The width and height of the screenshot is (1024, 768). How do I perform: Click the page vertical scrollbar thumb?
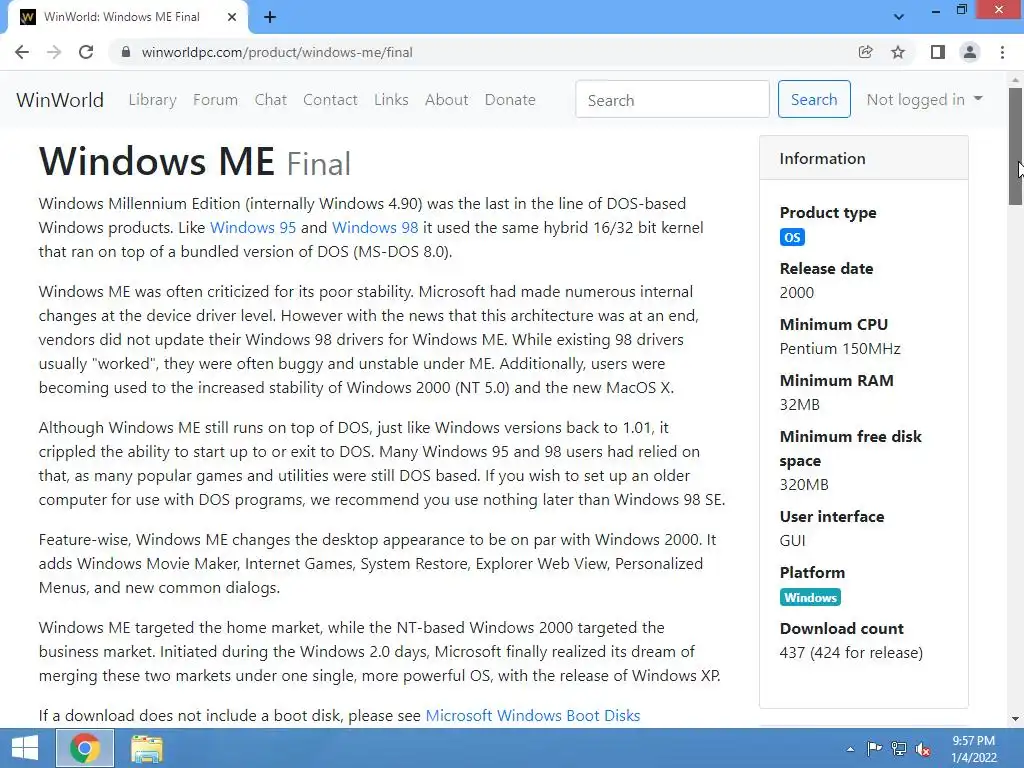pos(1015,146)
